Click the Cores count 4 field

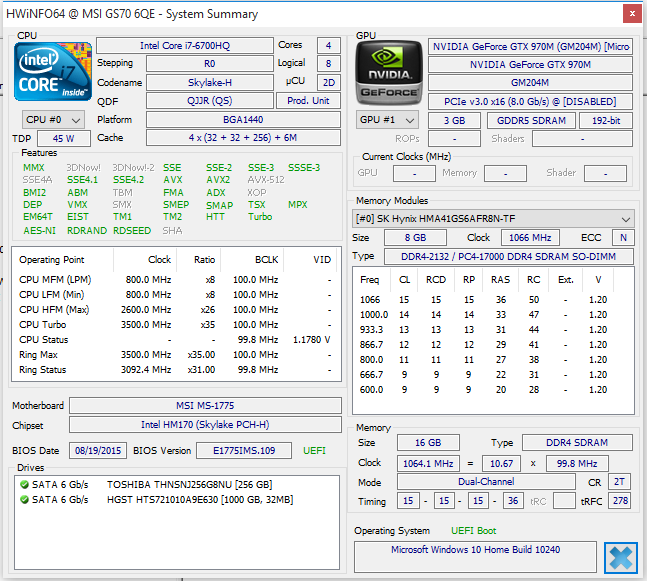328,45
